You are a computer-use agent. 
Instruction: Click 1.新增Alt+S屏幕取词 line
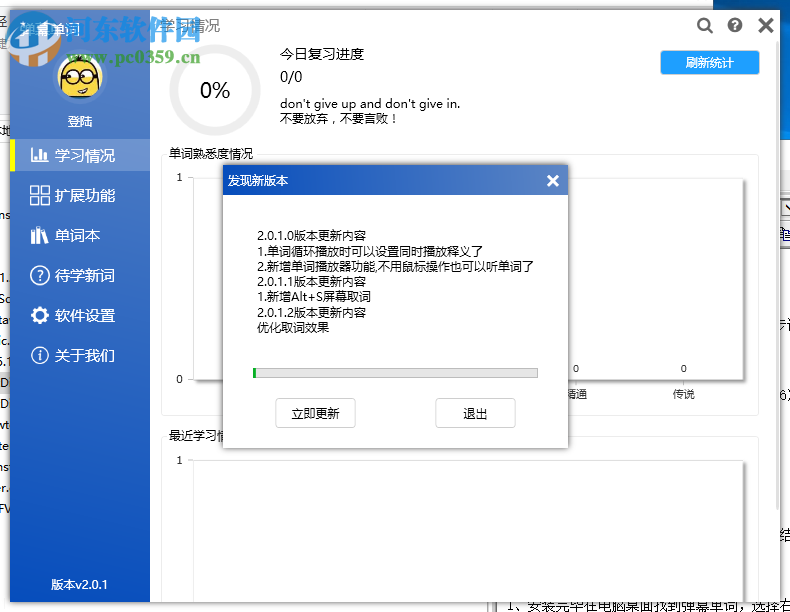314,297
